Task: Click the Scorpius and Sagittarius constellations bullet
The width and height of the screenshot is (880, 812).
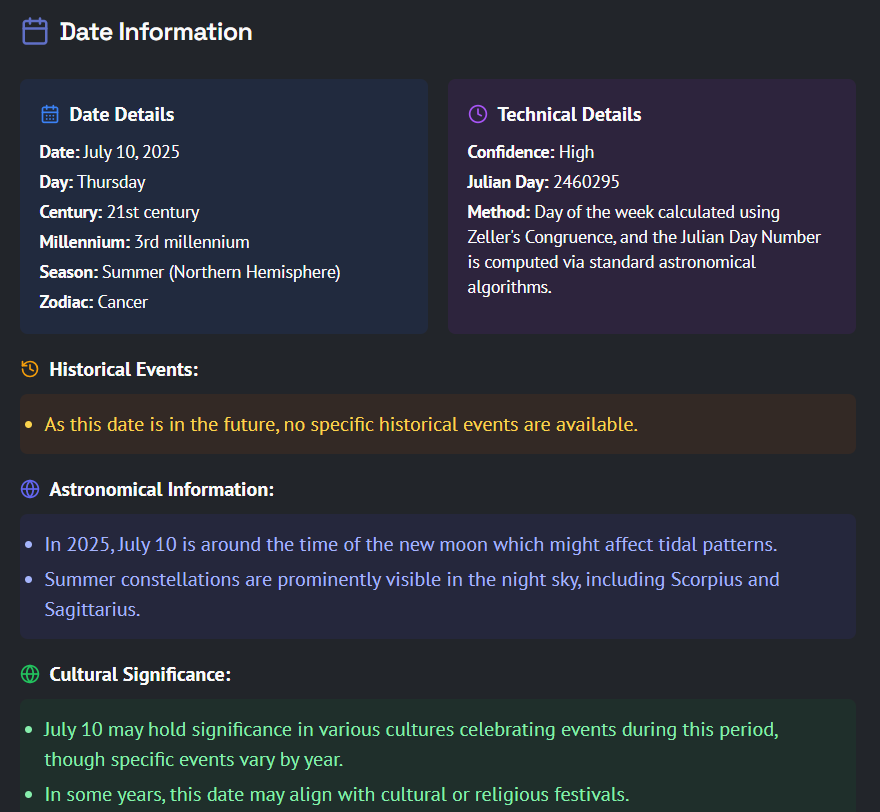Action: click(x=412, y=594)
